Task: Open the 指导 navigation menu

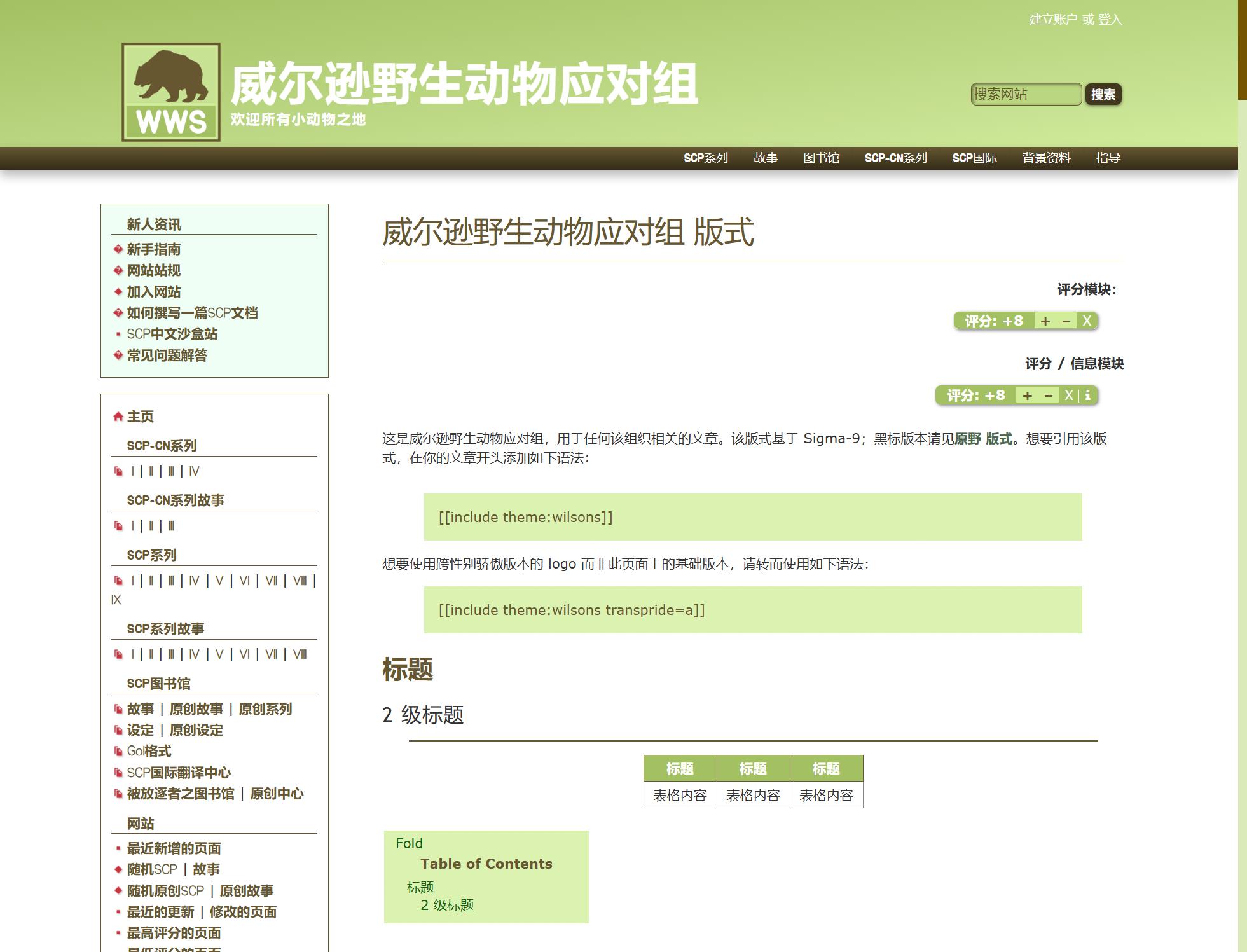Action: pyautogui.click(x=1108, y=158)
